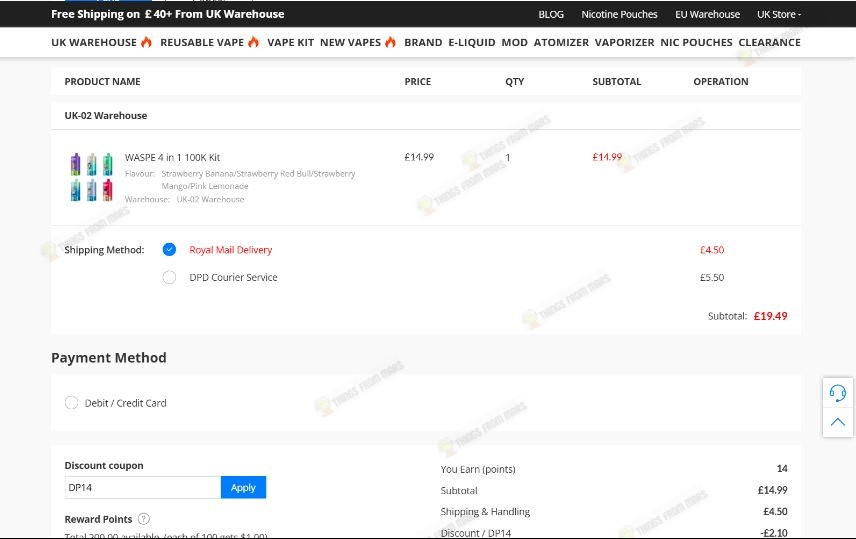
Task: Choose Debit / Credit Card payment
Action: click(72, 403)
